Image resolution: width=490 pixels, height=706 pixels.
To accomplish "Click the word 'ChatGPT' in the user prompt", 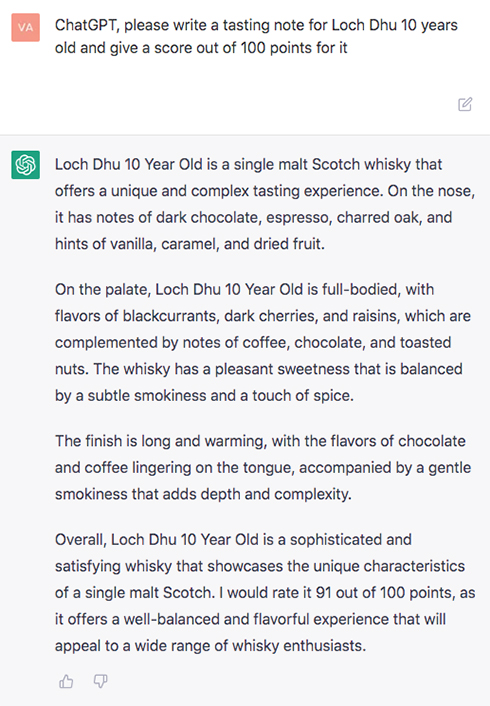I will click(87, 25).
